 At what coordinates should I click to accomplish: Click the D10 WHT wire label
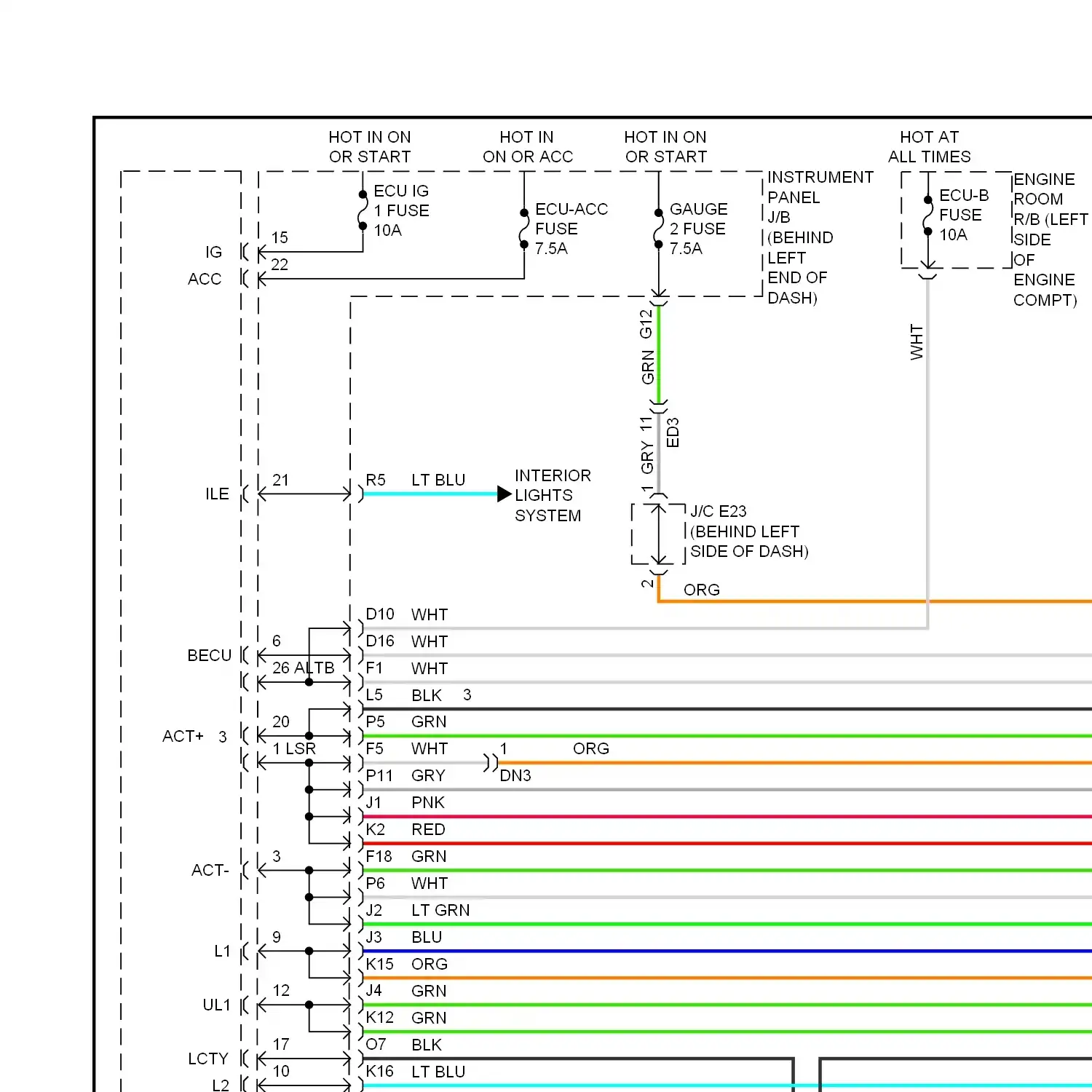pyautogui.click(x=406, y=614)
